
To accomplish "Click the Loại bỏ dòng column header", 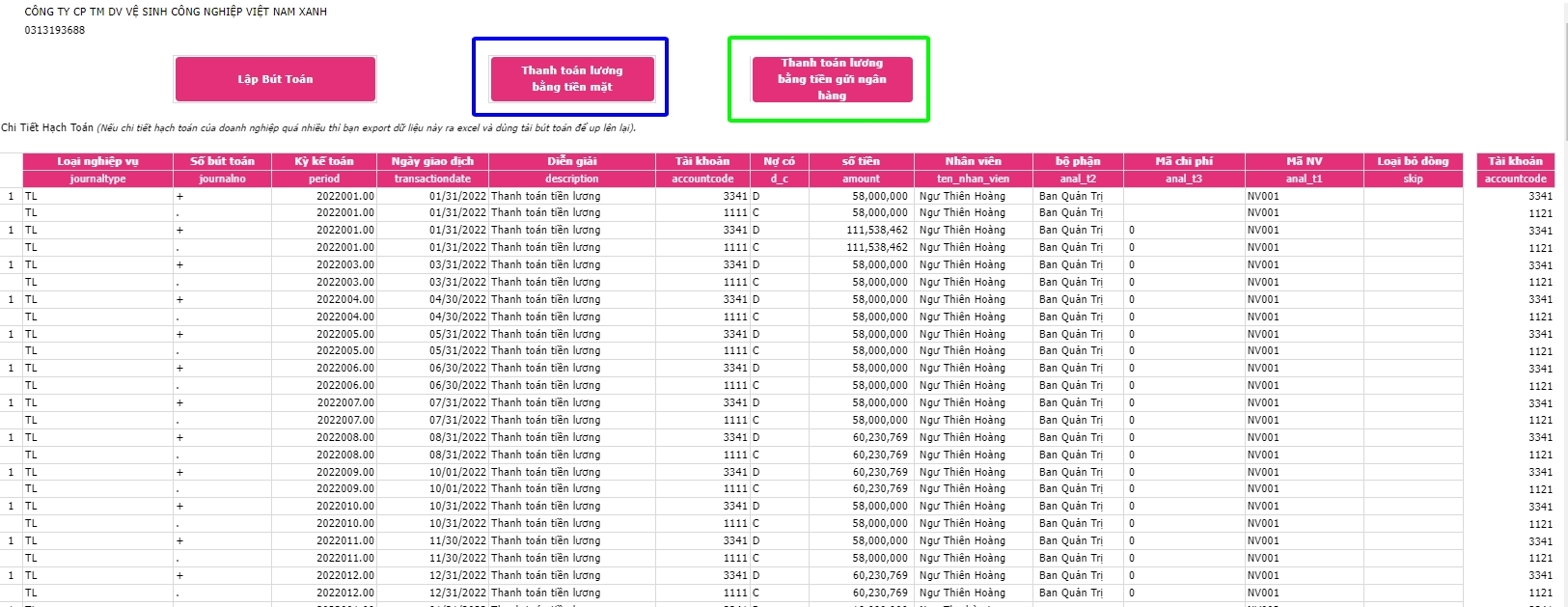I will tap(1413, 161).
